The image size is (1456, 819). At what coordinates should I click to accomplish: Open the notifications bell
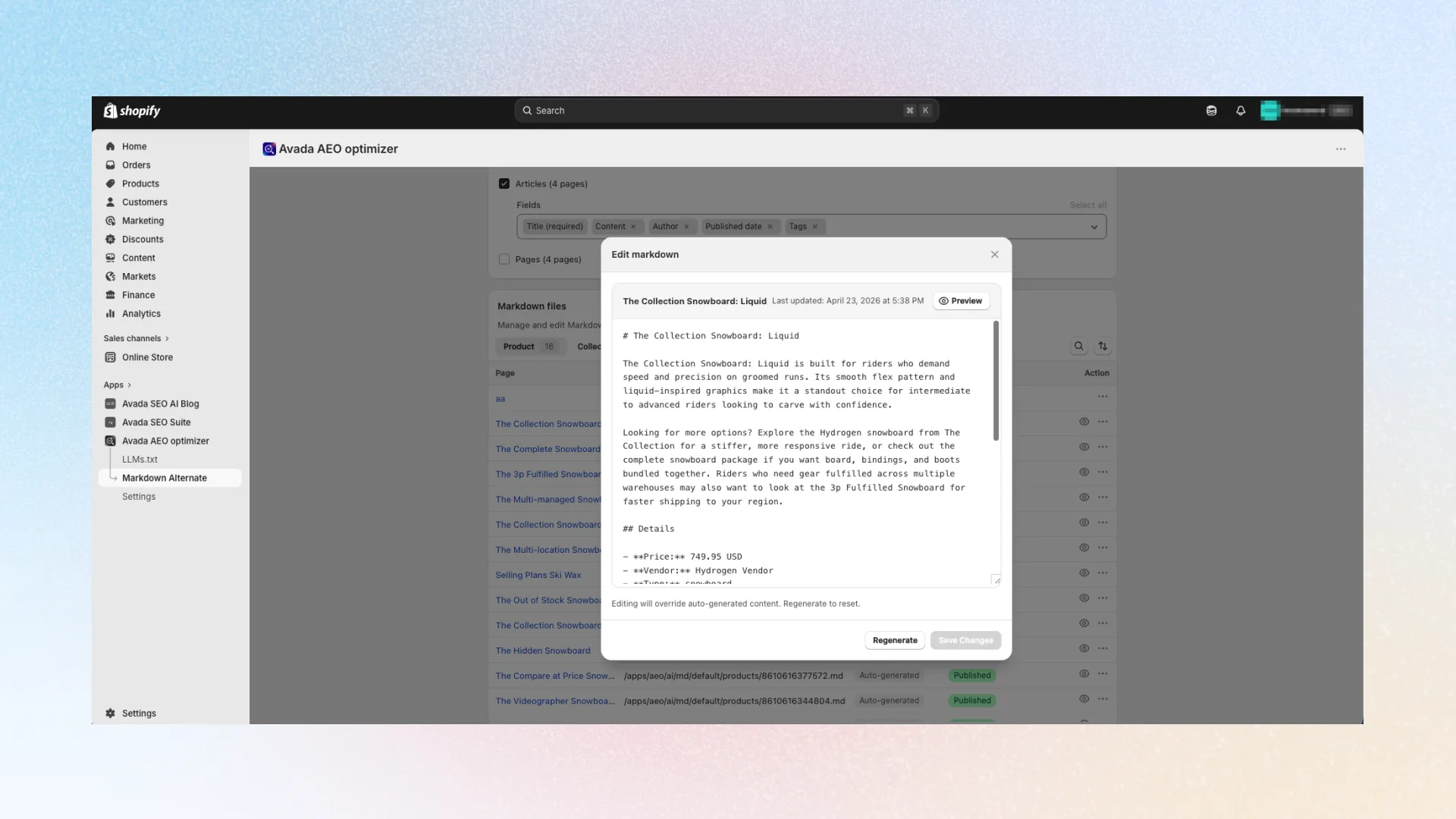1241,111
